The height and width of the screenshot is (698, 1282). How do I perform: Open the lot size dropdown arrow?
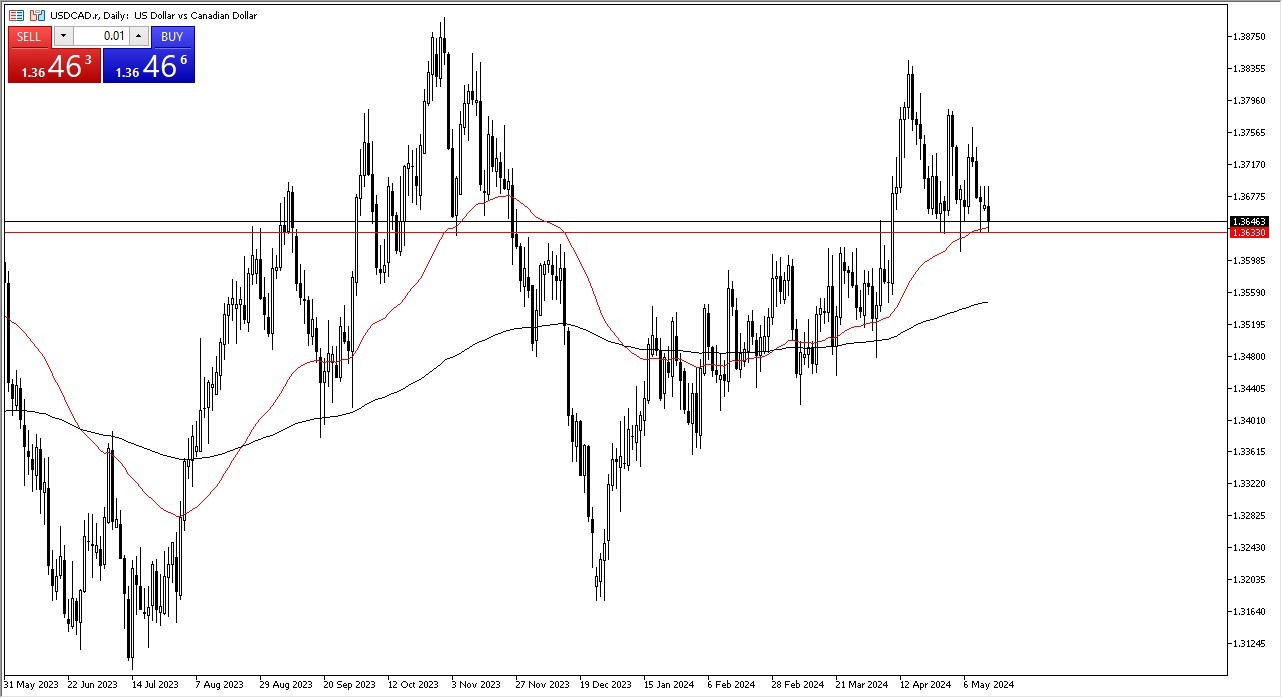(x=63, y=36)
